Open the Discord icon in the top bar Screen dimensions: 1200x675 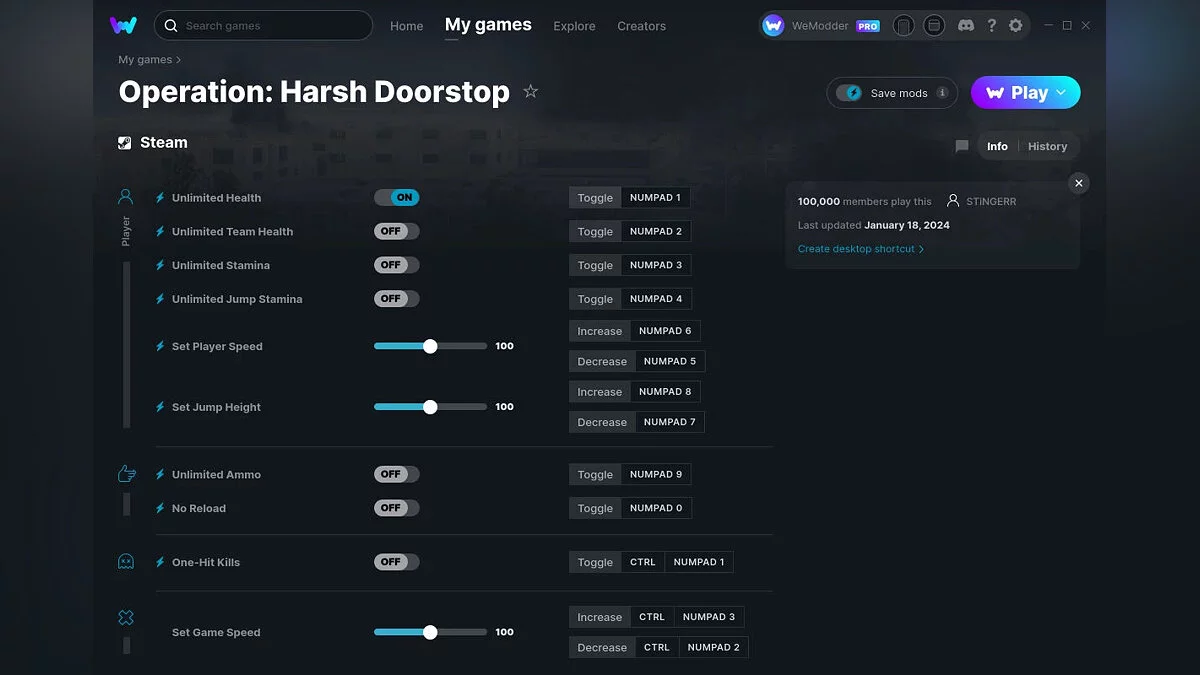[966, 25]
